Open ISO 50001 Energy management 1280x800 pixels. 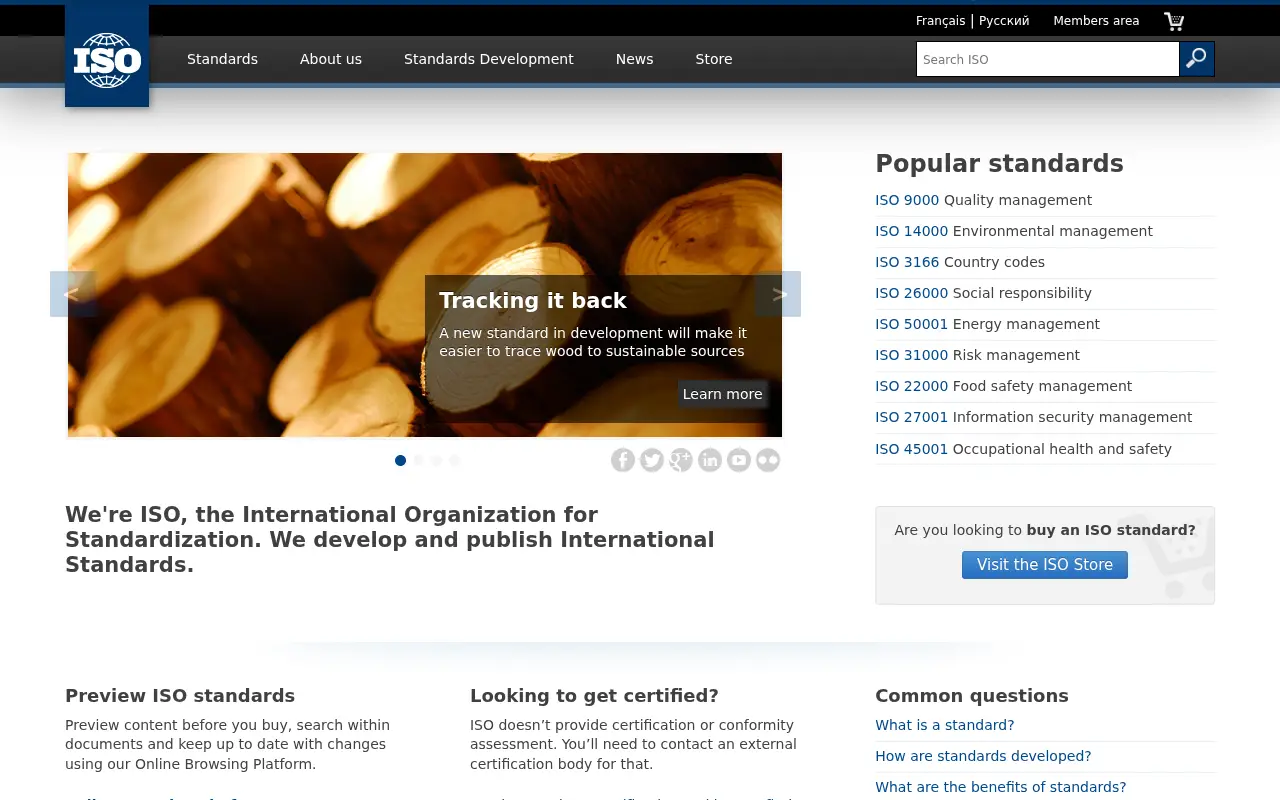point(987,324)
